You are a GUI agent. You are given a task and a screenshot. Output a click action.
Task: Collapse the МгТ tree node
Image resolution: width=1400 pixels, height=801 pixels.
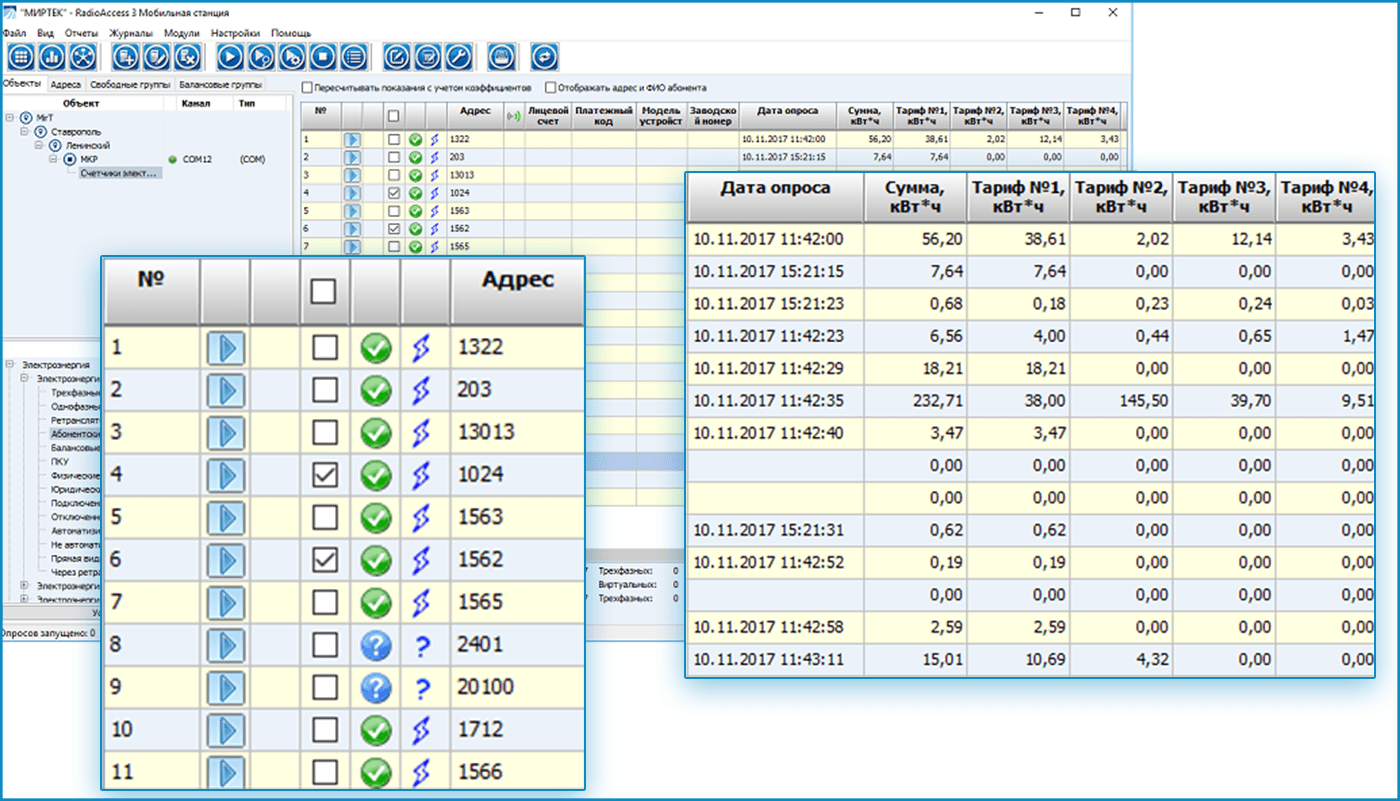click(x=9, y=117)
